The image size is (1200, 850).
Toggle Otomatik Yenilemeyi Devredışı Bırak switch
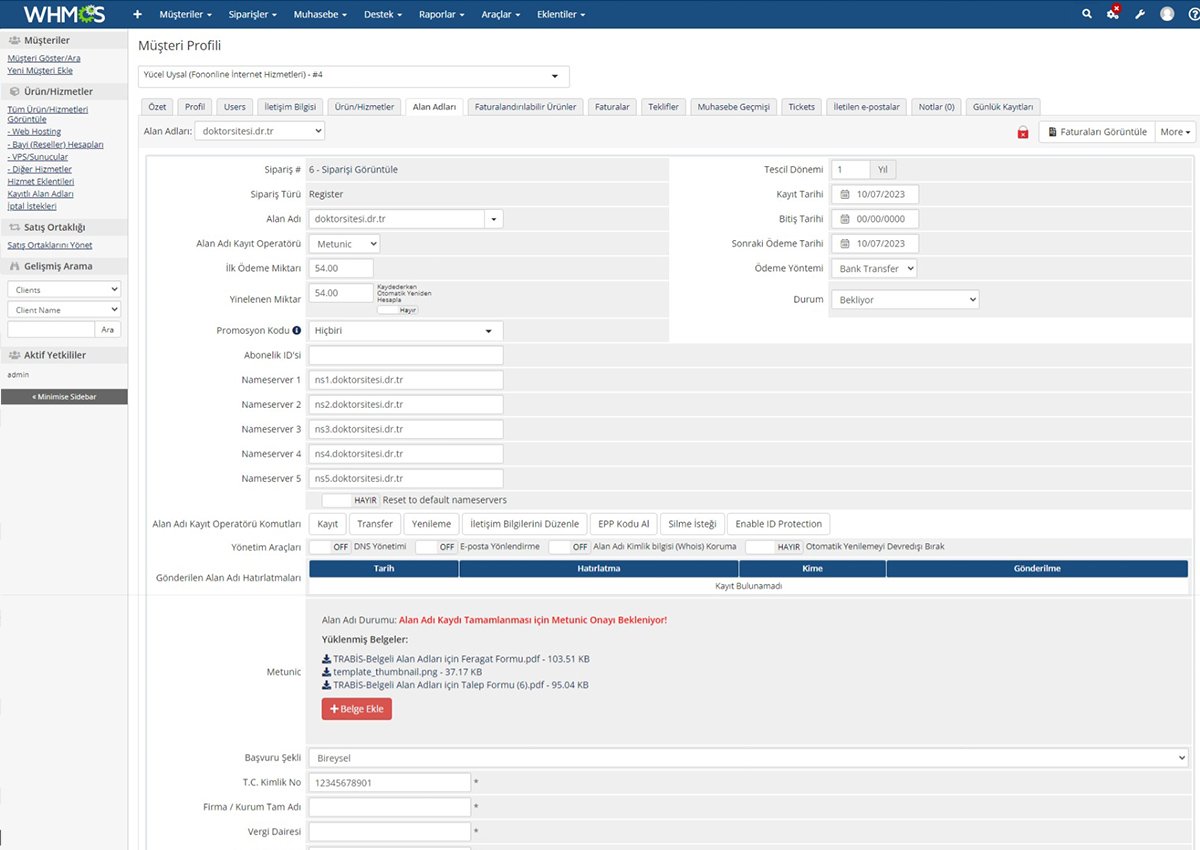click(774, 547)
